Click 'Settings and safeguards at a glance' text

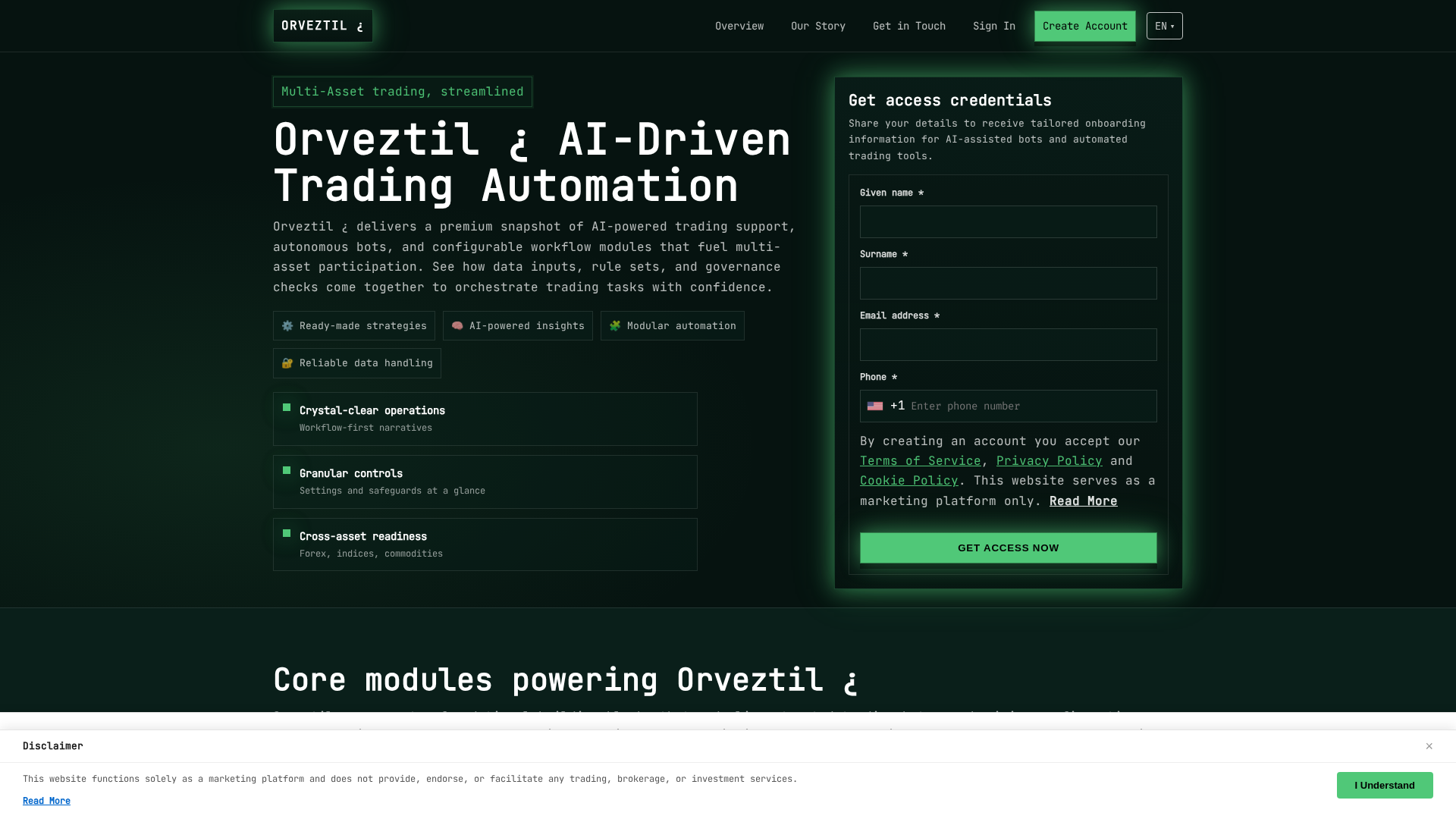[x=392, y=491]
